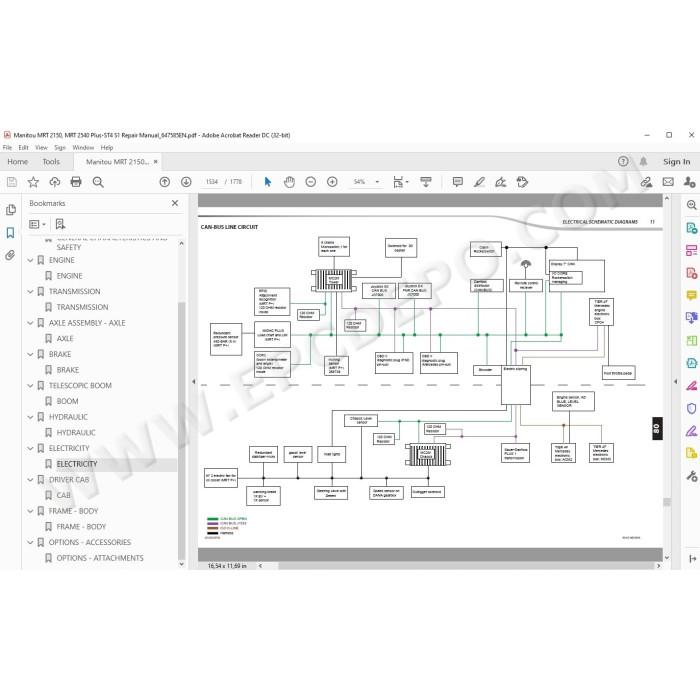Image resolution: width=700 pixels, height=700 pixels.
Task: Save the file using the floppy icon
Action: (x=12, y=182)
